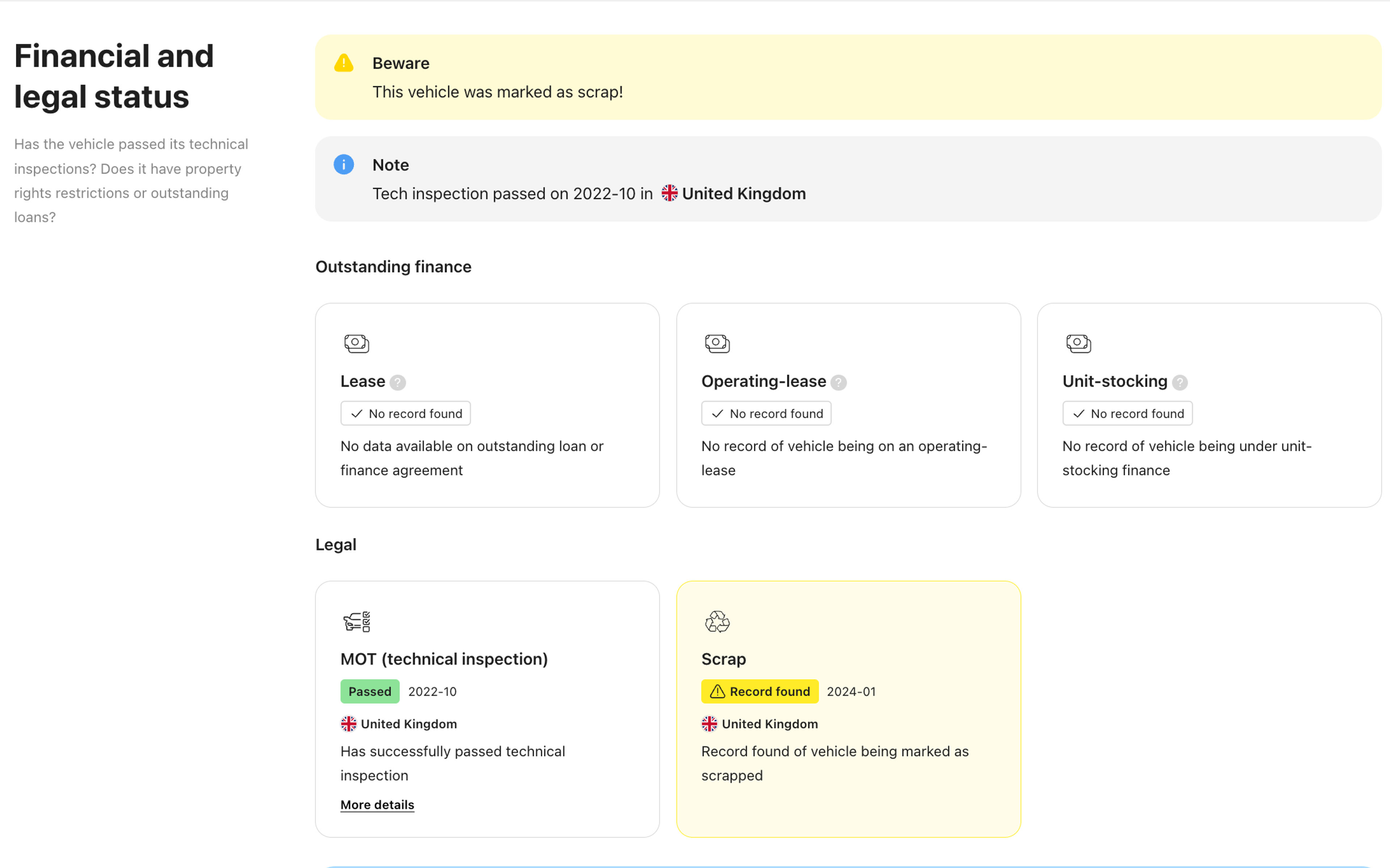This screenshot has height=868, width=1390.
Task: Click the money icon on the Unit-stocking card
Action: [x=1078, y=343]
